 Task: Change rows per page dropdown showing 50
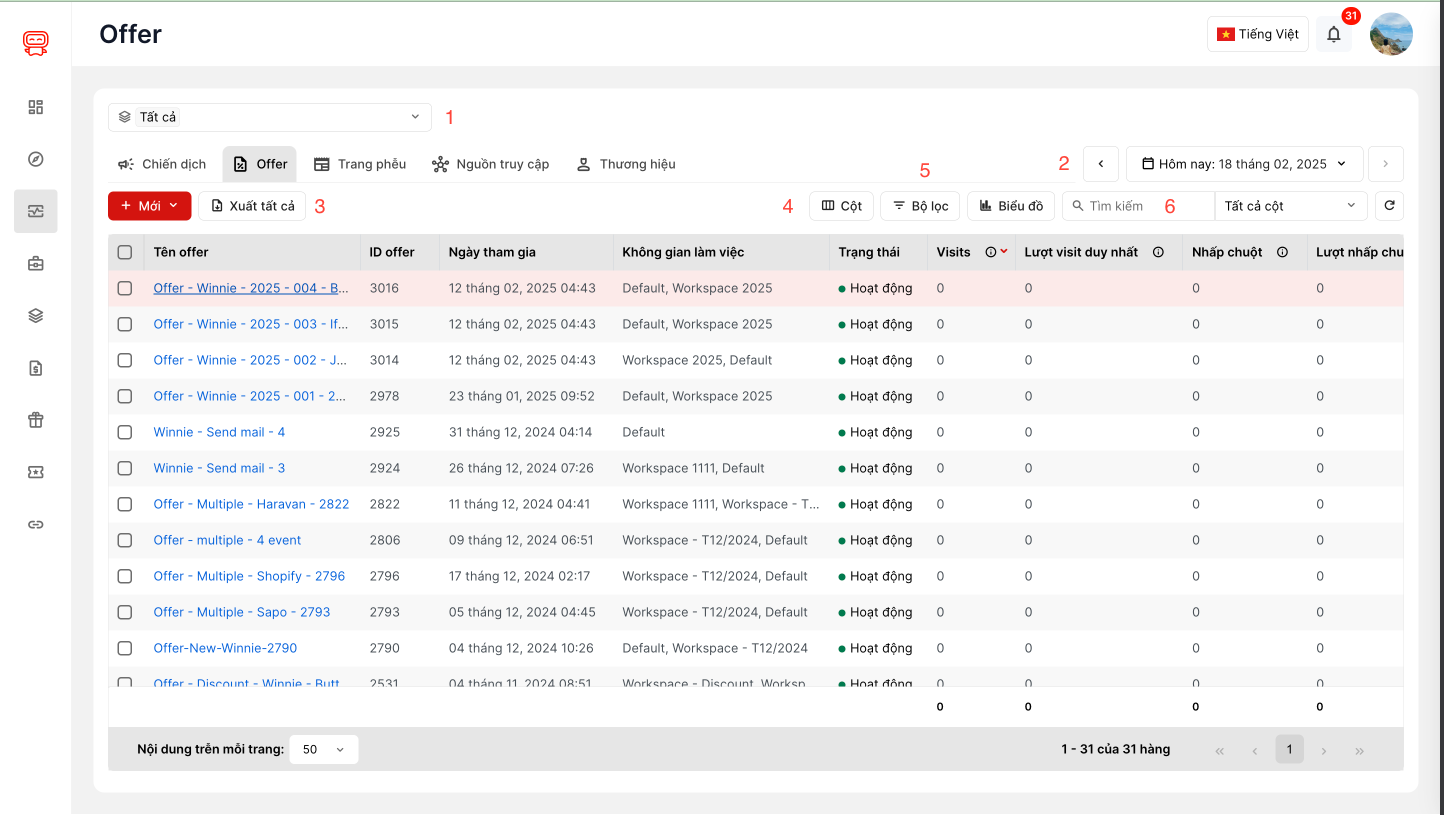[323, 749]
